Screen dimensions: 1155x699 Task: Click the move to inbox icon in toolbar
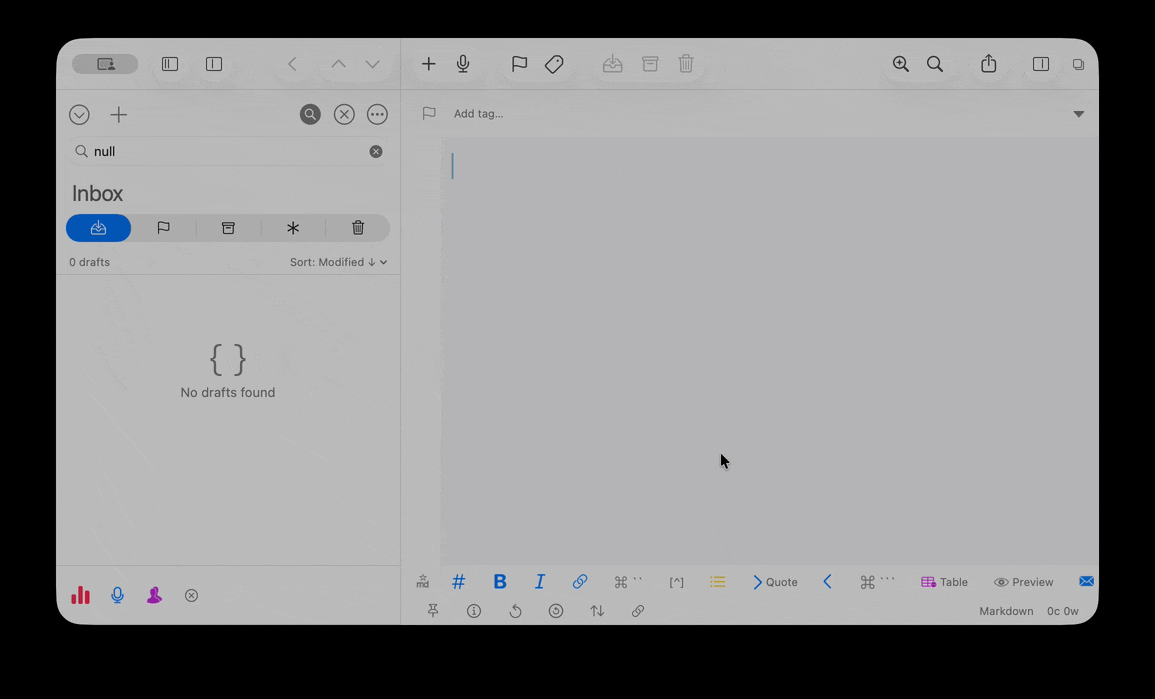pyautogui.click(x=612, y=64)
